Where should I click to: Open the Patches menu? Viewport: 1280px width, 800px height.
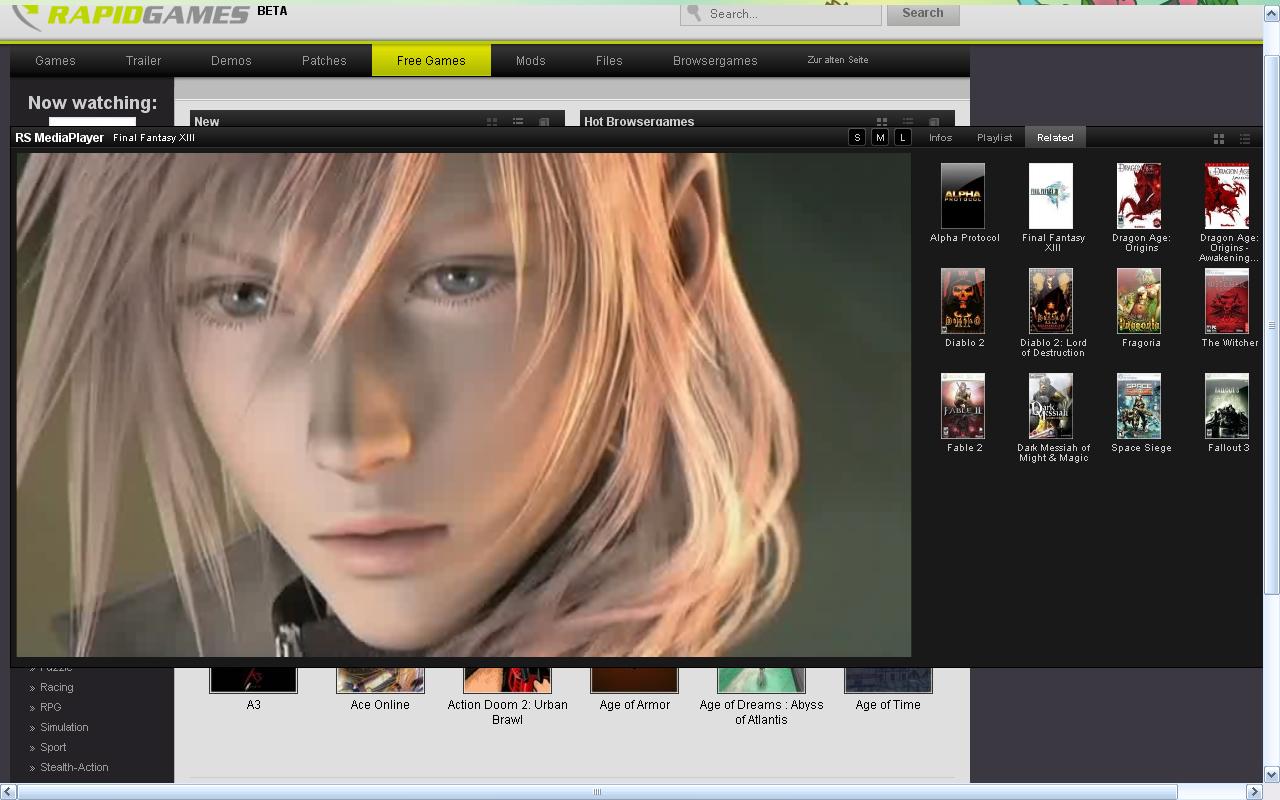(x=324, y=60)
